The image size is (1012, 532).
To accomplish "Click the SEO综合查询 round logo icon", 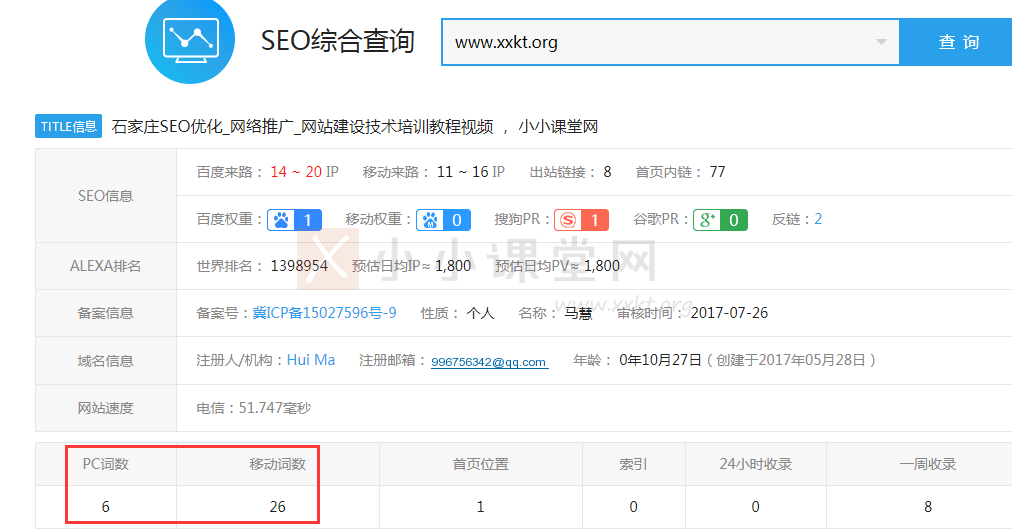I will pyautogui.click(x=190, y=39).
